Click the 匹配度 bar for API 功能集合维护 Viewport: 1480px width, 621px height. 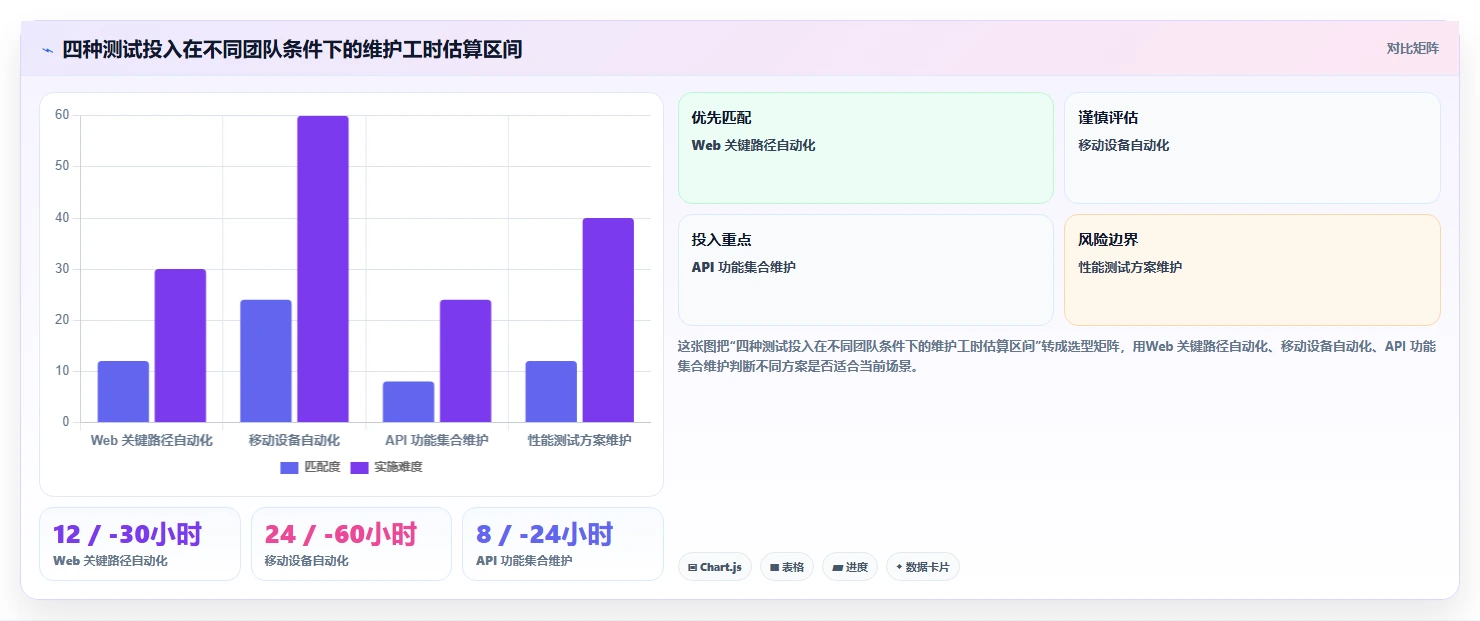[x=408, y=401]
